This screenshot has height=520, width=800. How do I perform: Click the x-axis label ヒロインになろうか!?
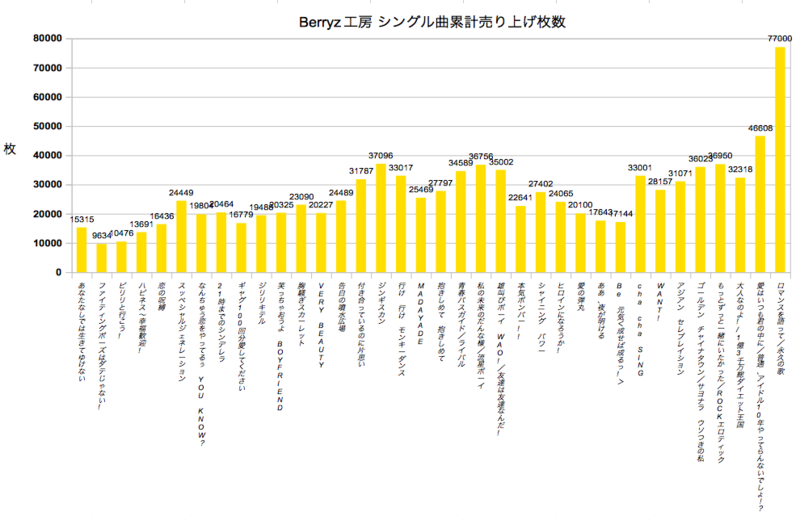[x=561, y=317]
